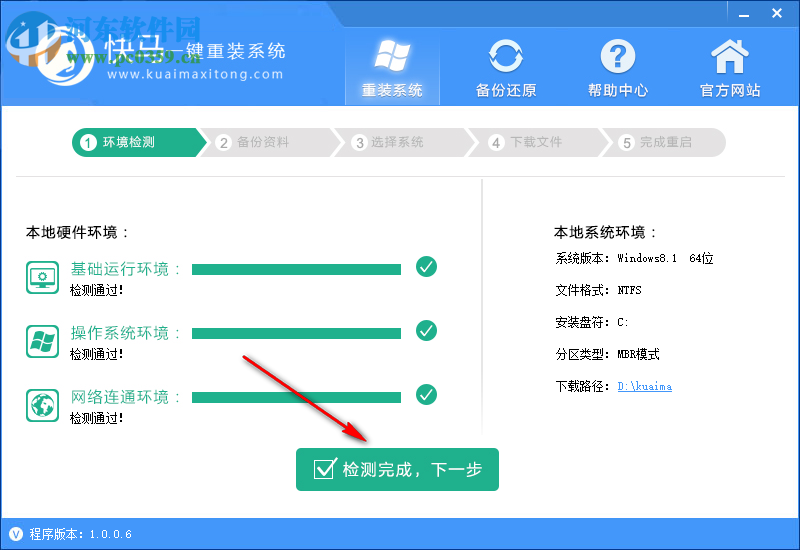Click the 本地硬件环境 heading
This screenshot has height=550, width=800.
pyautogui.click(x=77, y=233)
